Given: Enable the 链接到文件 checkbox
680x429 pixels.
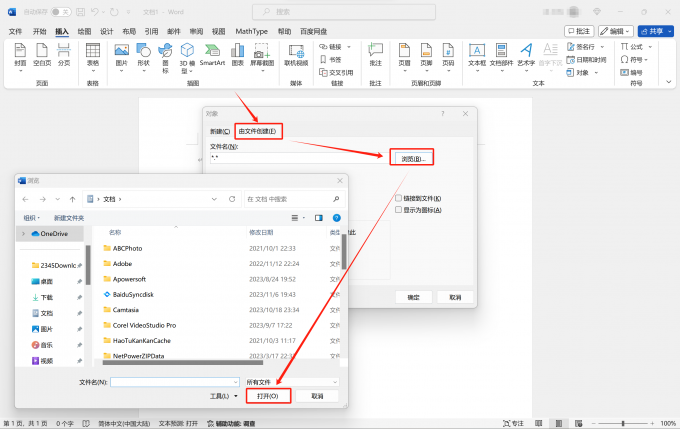Looking at the screenshot, I should click(398, 198).
